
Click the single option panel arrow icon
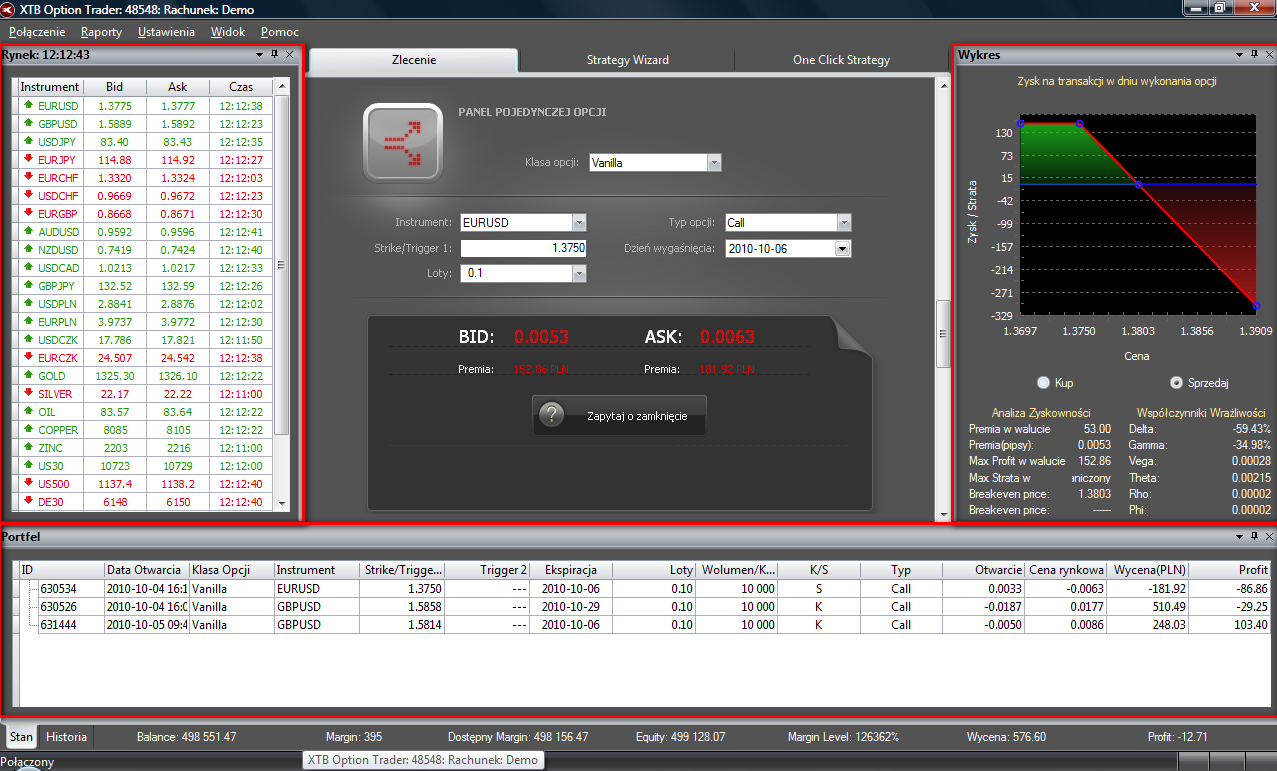pos(403,143)
